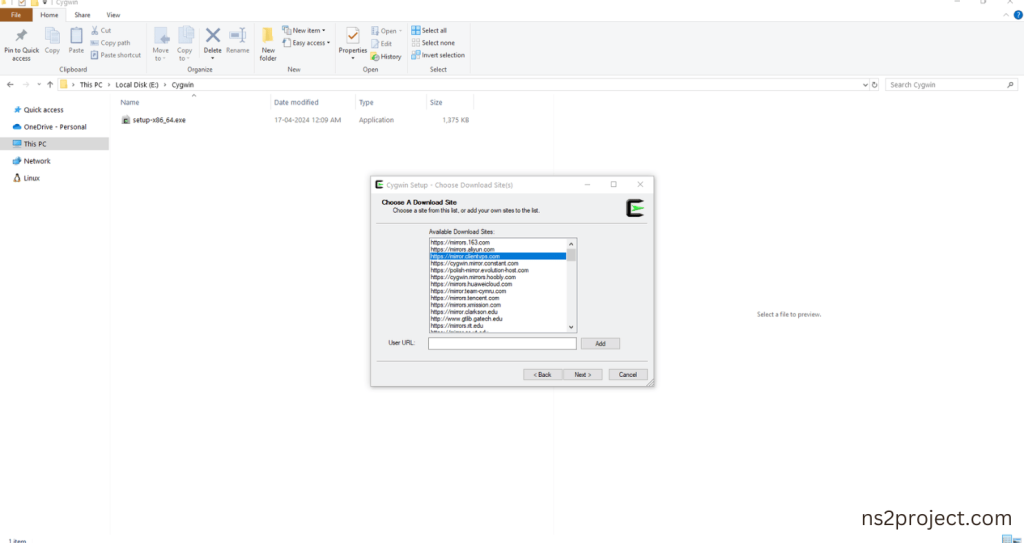Switch to the View ribbon tab
This screenshot has width=1024, height=543.
[113, 14]
